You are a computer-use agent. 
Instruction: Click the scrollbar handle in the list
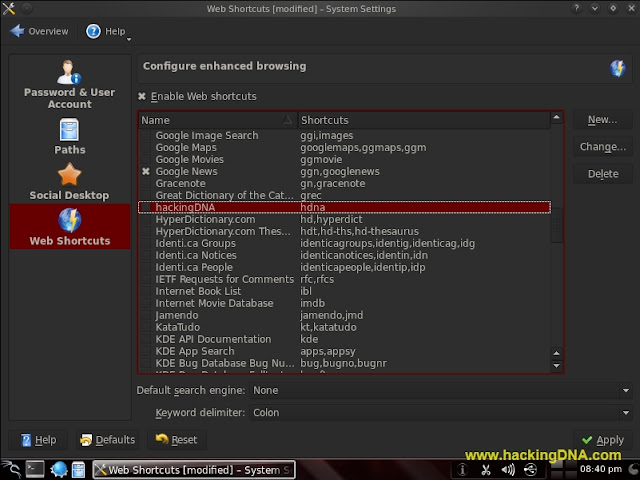click(x=556, y=225)
